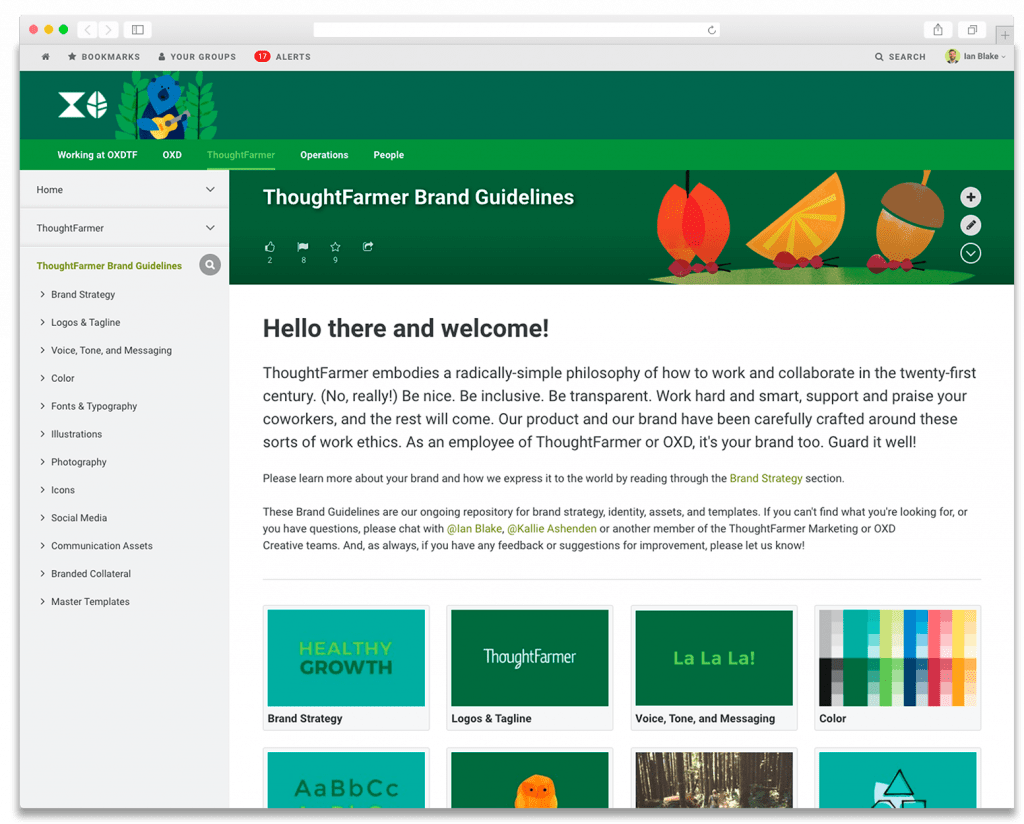1024x824 pixels.
Task: Expand the Home sidebar dropdown
Action: [x=210, y=190]
